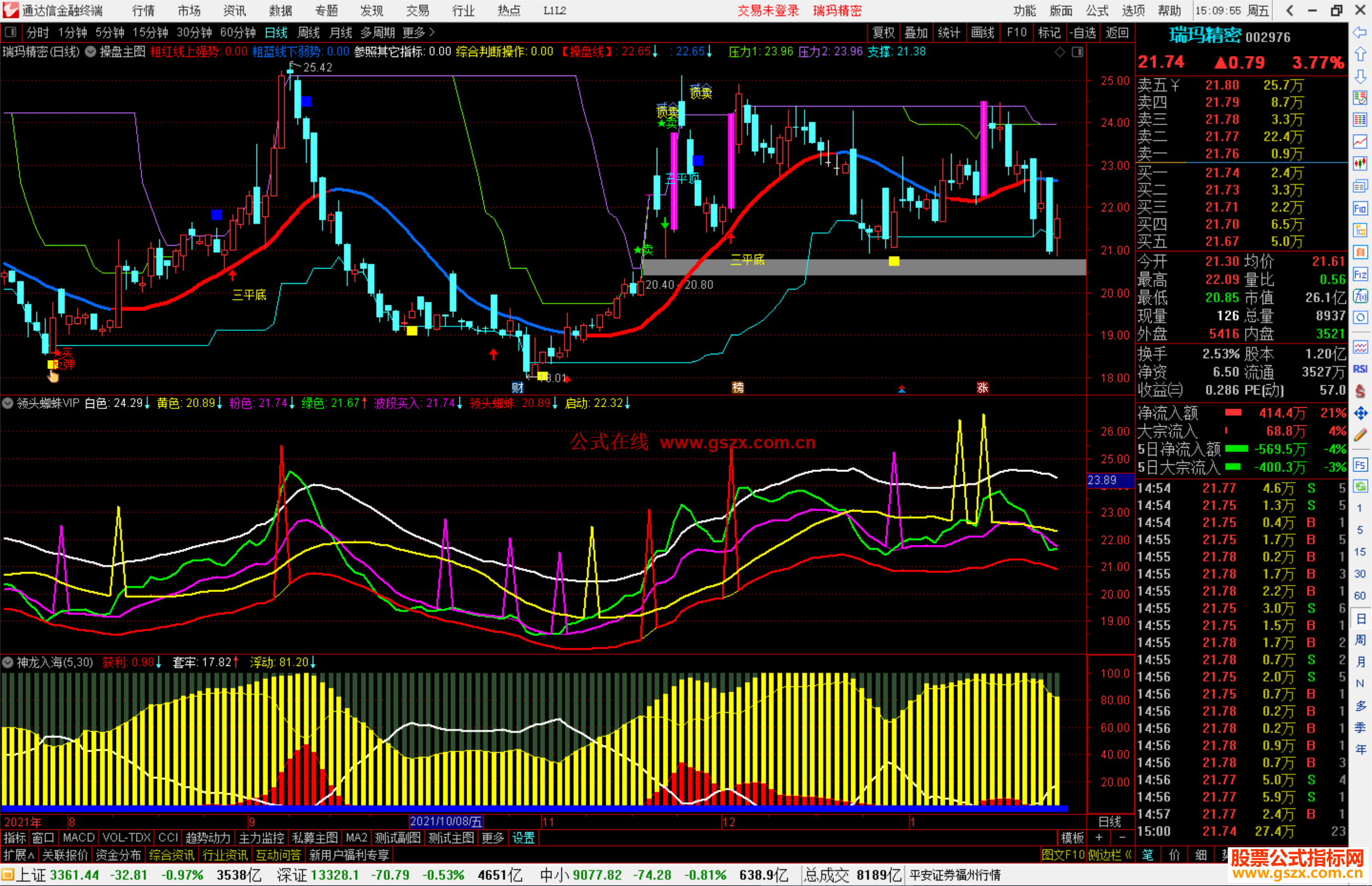Click the wavy lines indicator icon in sidebar
This screenshot has height=886, width=1372.
pyautogui.click(x=1360, y=347)
